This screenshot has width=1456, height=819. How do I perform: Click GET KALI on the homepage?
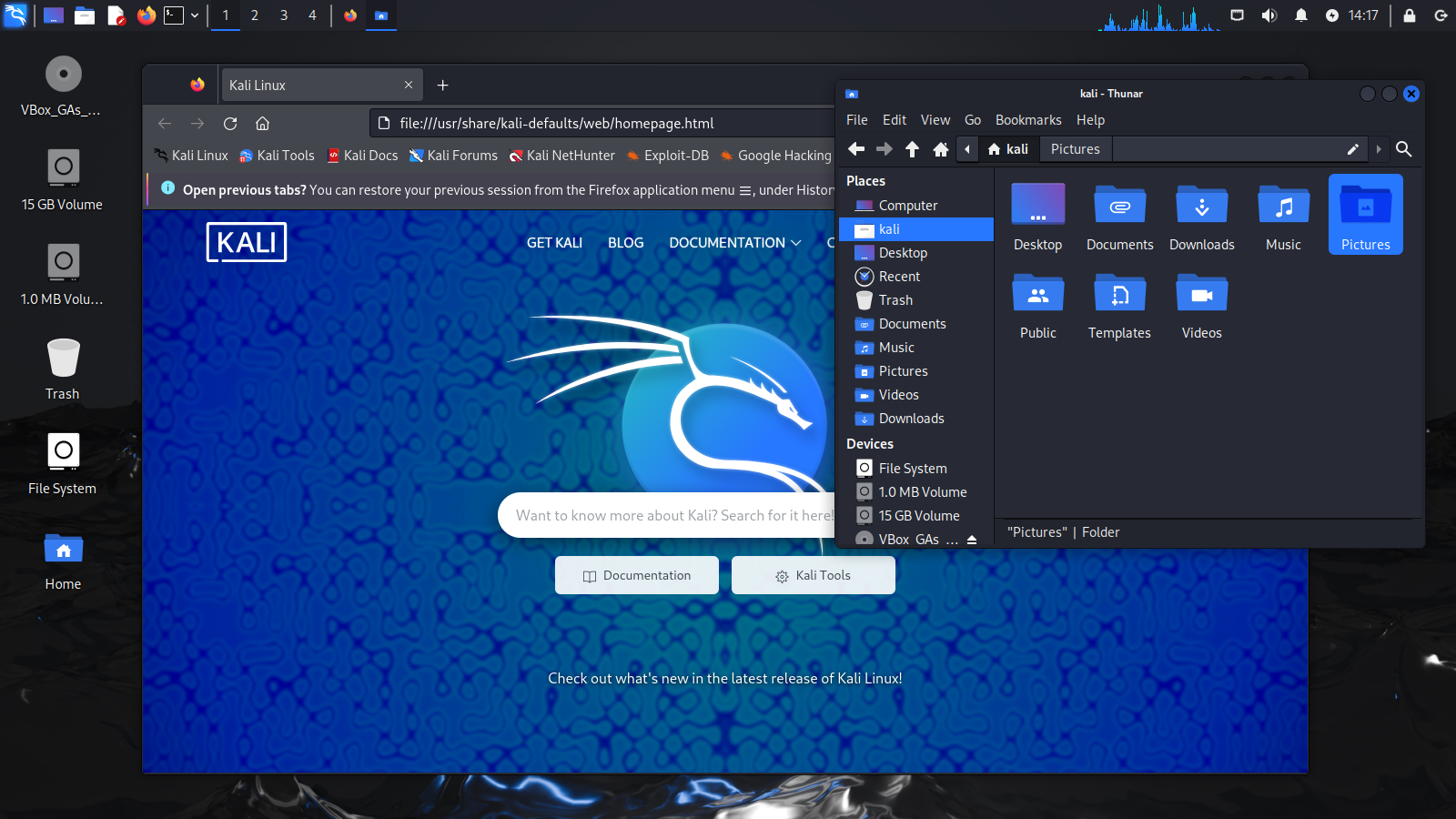tap(554, 243)
